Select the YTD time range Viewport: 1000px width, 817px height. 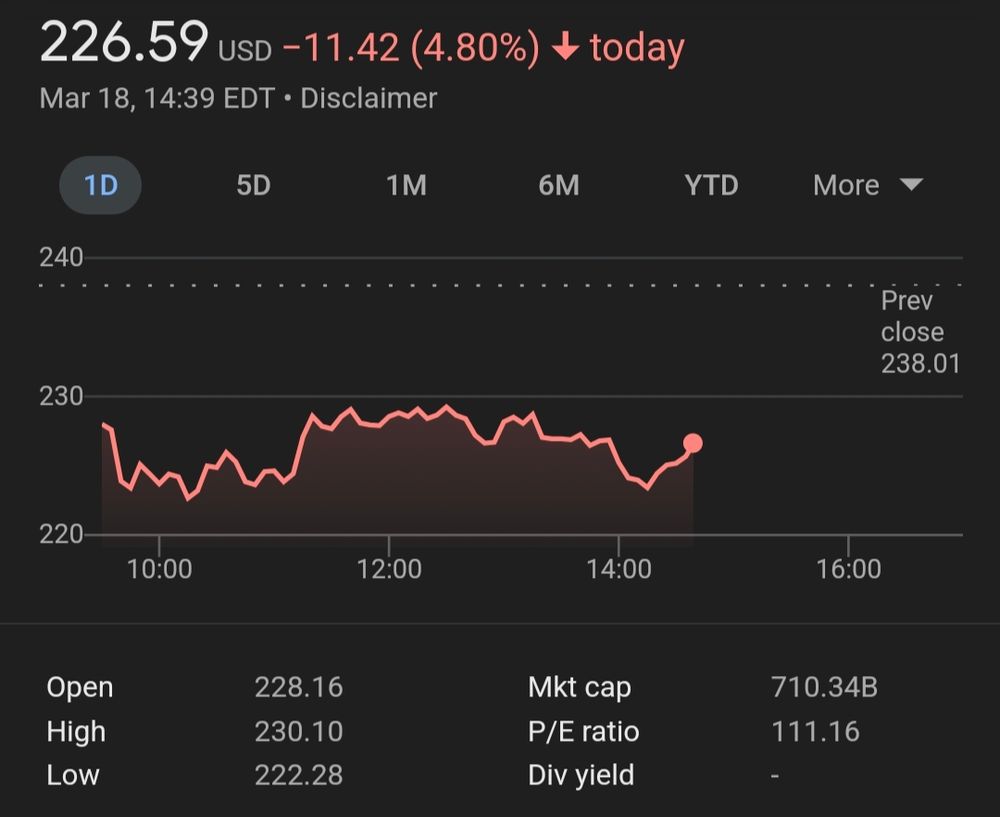pyautogui.click(x=711, y=186)
